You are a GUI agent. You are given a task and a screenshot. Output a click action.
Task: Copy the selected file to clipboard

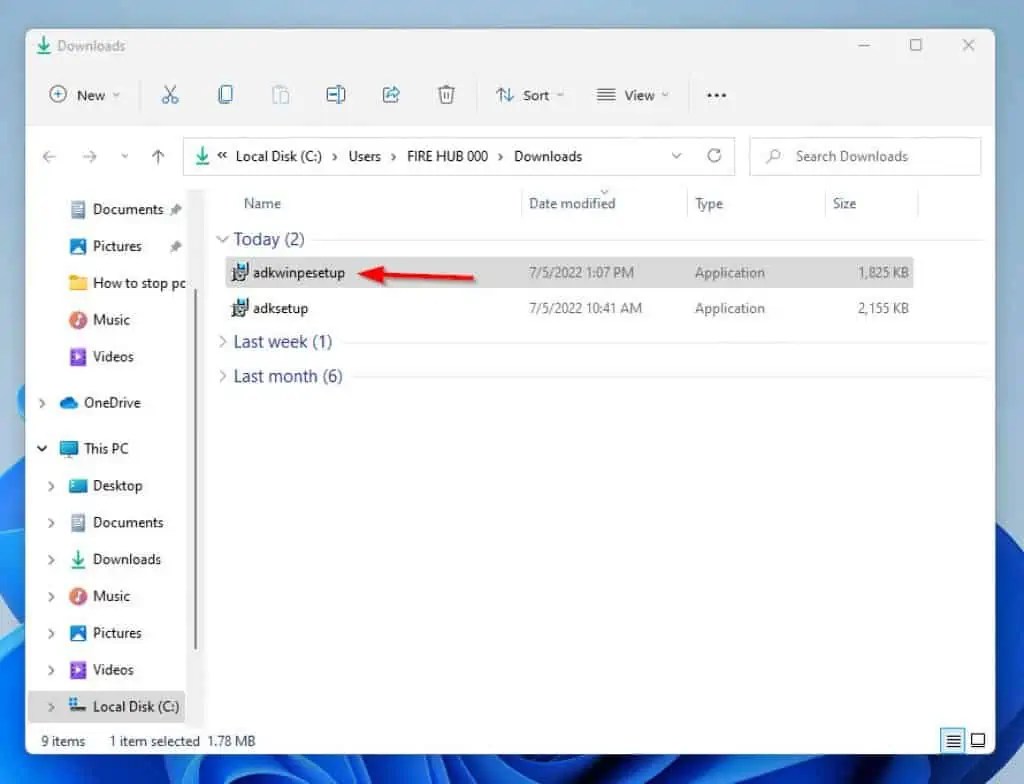click(x=226, y=95)
